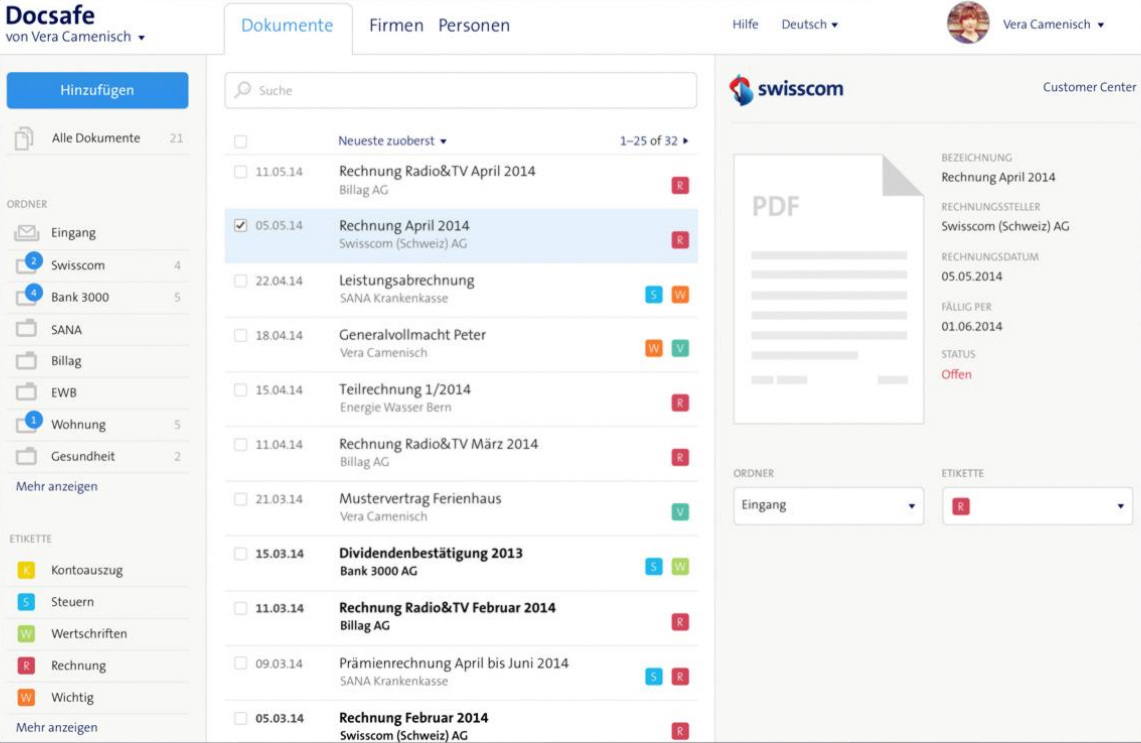Viewport: 1141px width, 743px height.
Task: Open the Hilfe link
Action: (745, 24)
